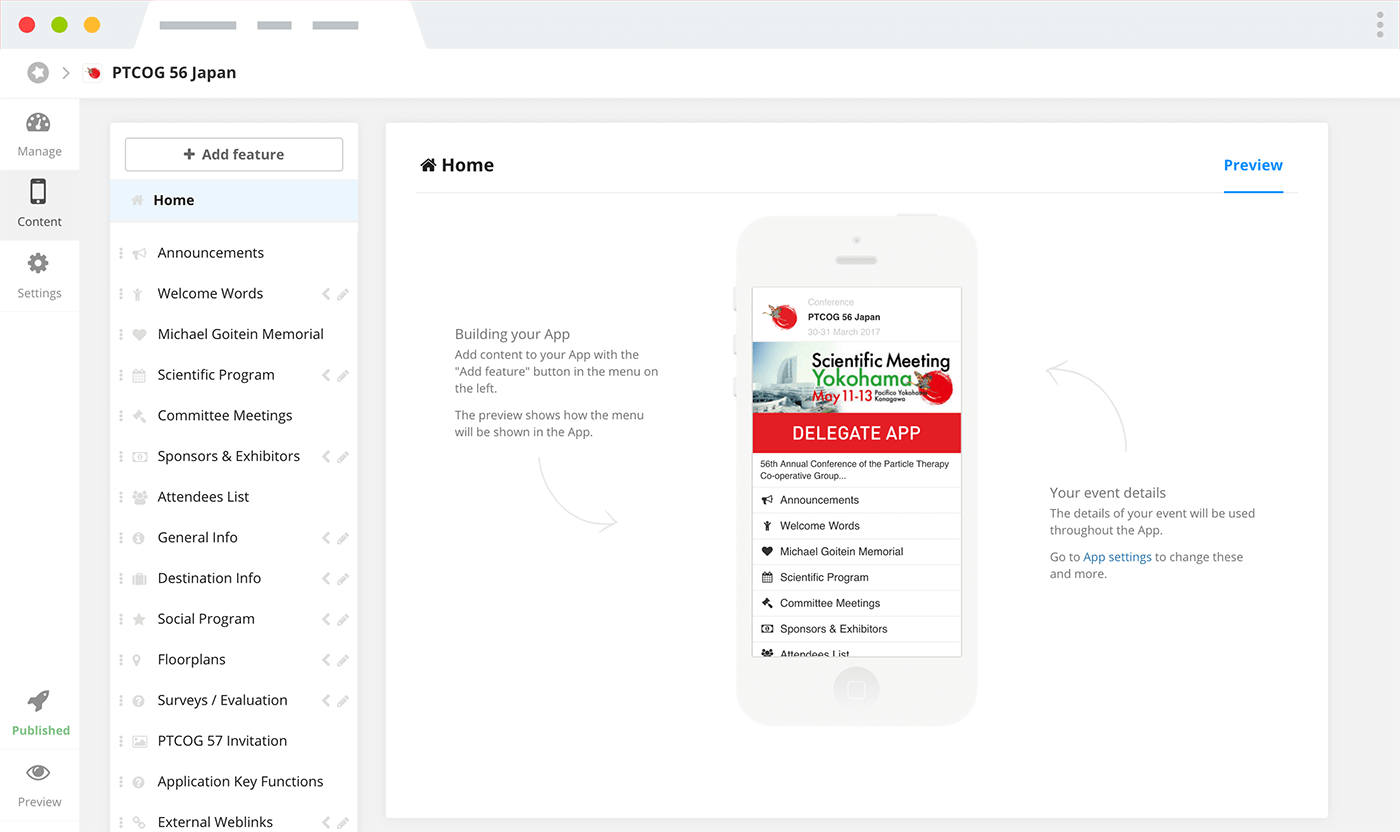Click the phone preview home button
This screenshot has height=832, width=1400.
856,690
